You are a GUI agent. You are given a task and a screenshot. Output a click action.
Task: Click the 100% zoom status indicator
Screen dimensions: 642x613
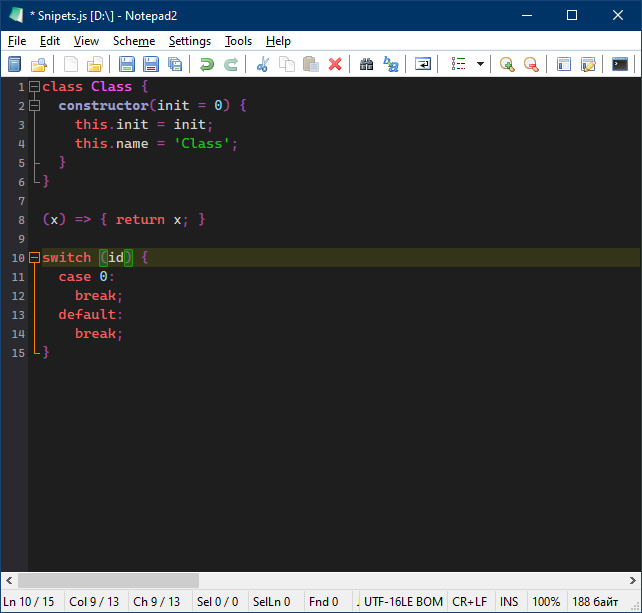(x=546, y=602)
